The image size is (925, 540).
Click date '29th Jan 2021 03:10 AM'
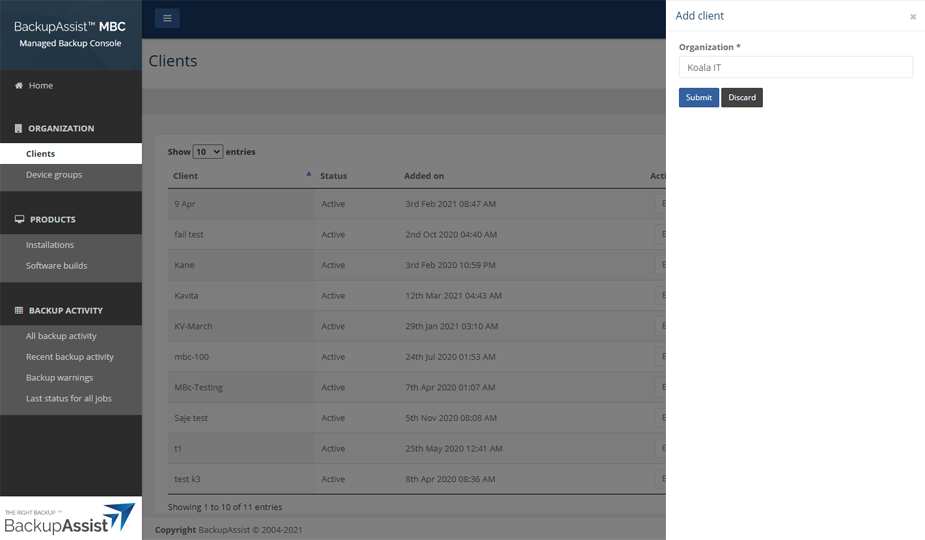(x=451, y=326)
